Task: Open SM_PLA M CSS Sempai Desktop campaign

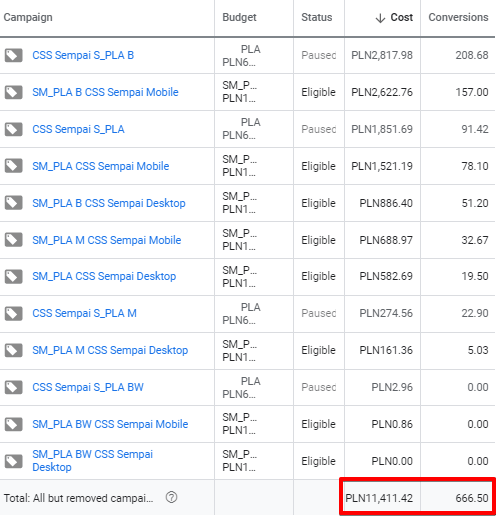Action: tap(110, 350)
